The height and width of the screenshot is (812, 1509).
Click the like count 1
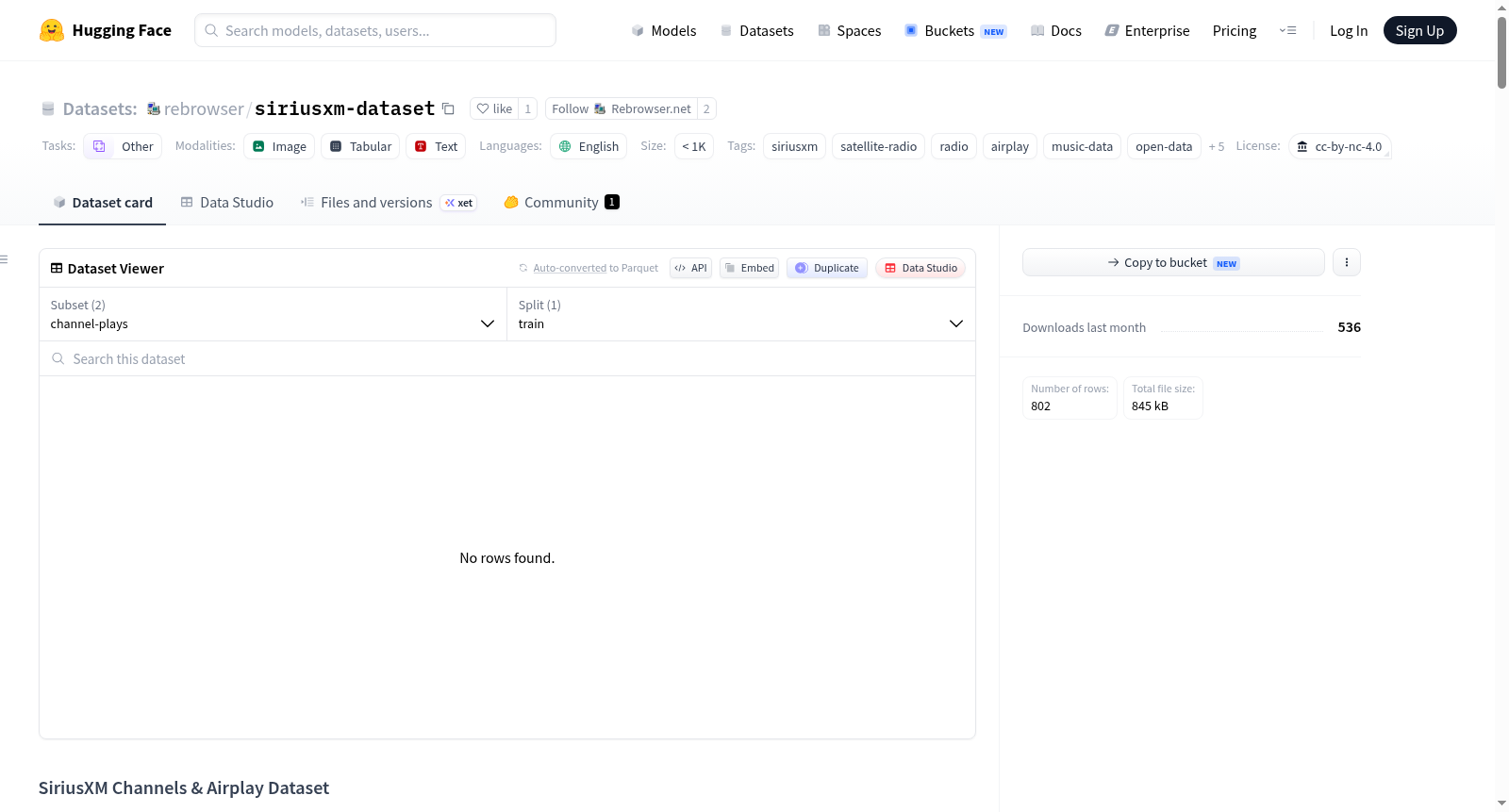[528, 108]
